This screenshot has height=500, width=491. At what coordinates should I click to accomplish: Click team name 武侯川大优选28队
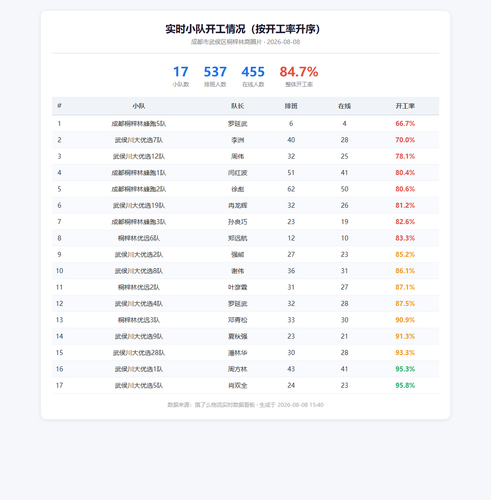139,352
